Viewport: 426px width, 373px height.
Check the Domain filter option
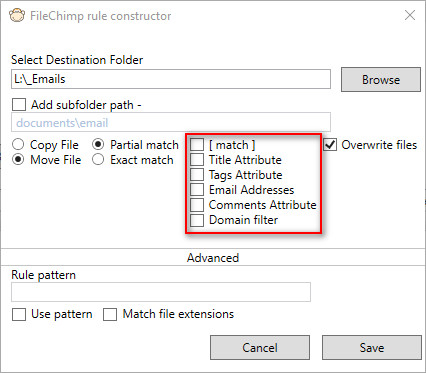pyautogui.click(x=197, y=220)
